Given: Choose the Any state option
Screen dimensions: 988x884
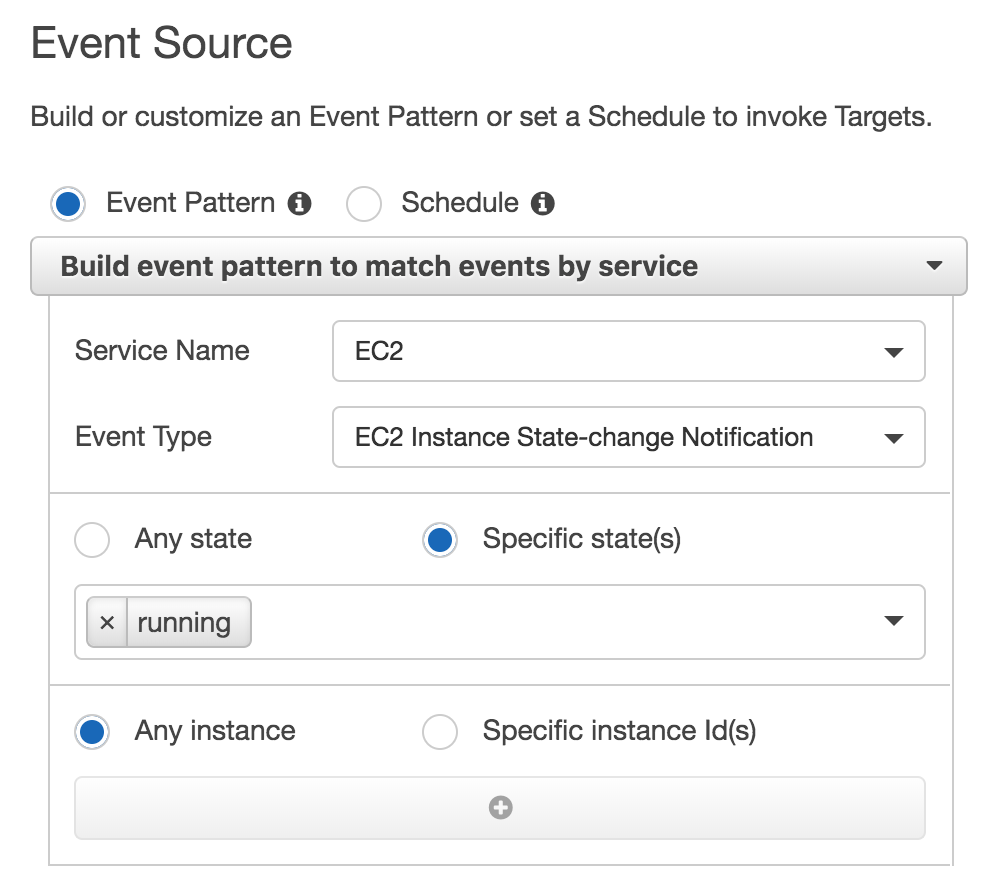Looking at the screenshot, I should (x=92, y=540).
